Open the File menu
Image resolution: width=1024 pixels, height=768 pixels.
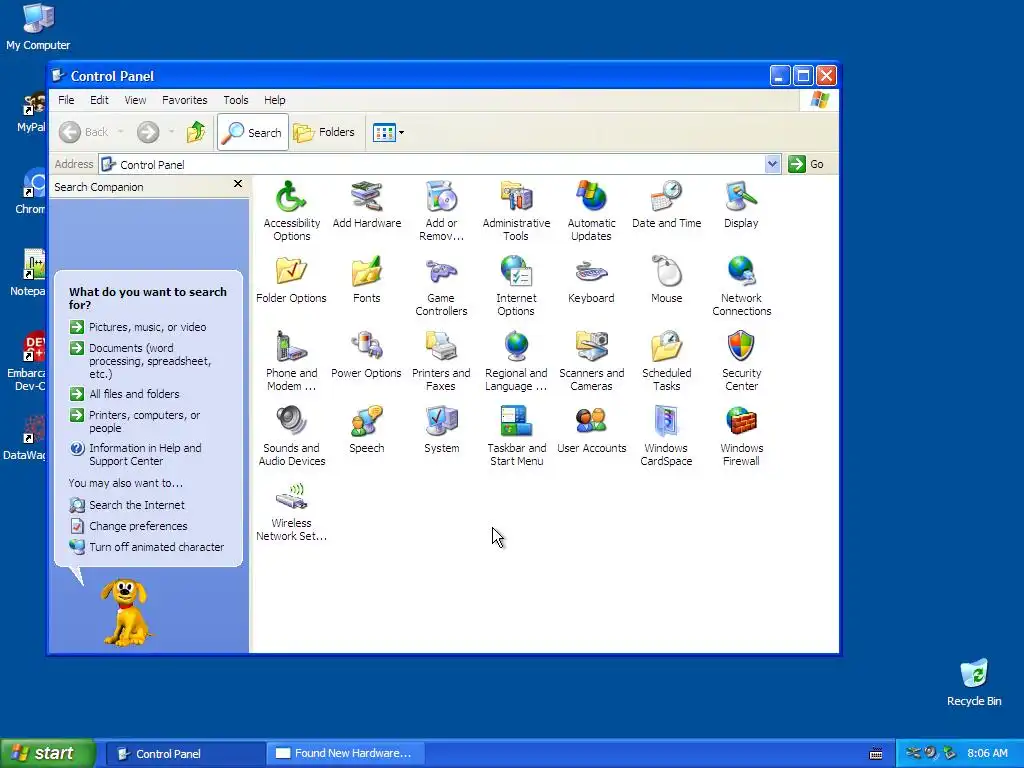pos(66,100)
